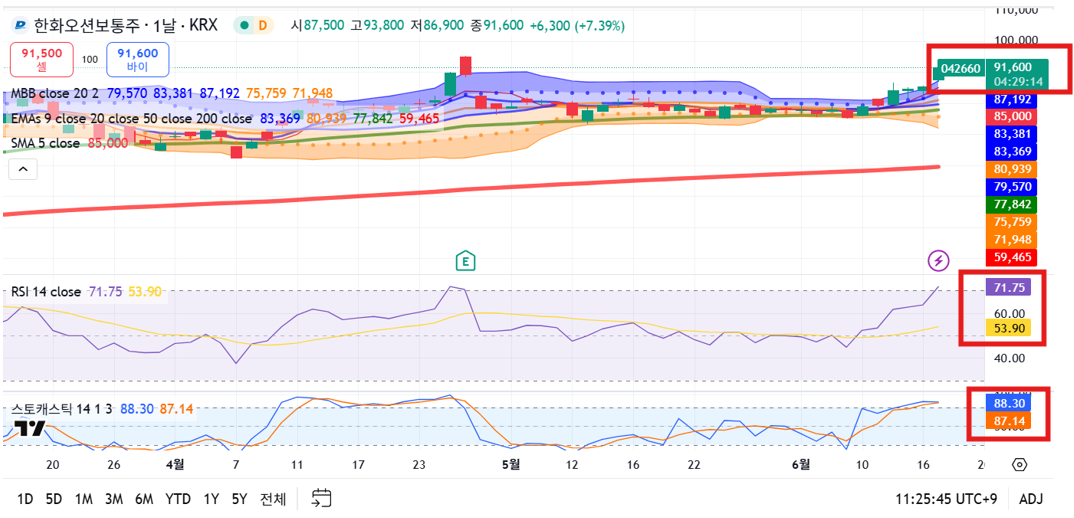Viewport: 1074px width, 518px height.
Task: Click the 71,948 orange axis label
Action: point(1013,240)
